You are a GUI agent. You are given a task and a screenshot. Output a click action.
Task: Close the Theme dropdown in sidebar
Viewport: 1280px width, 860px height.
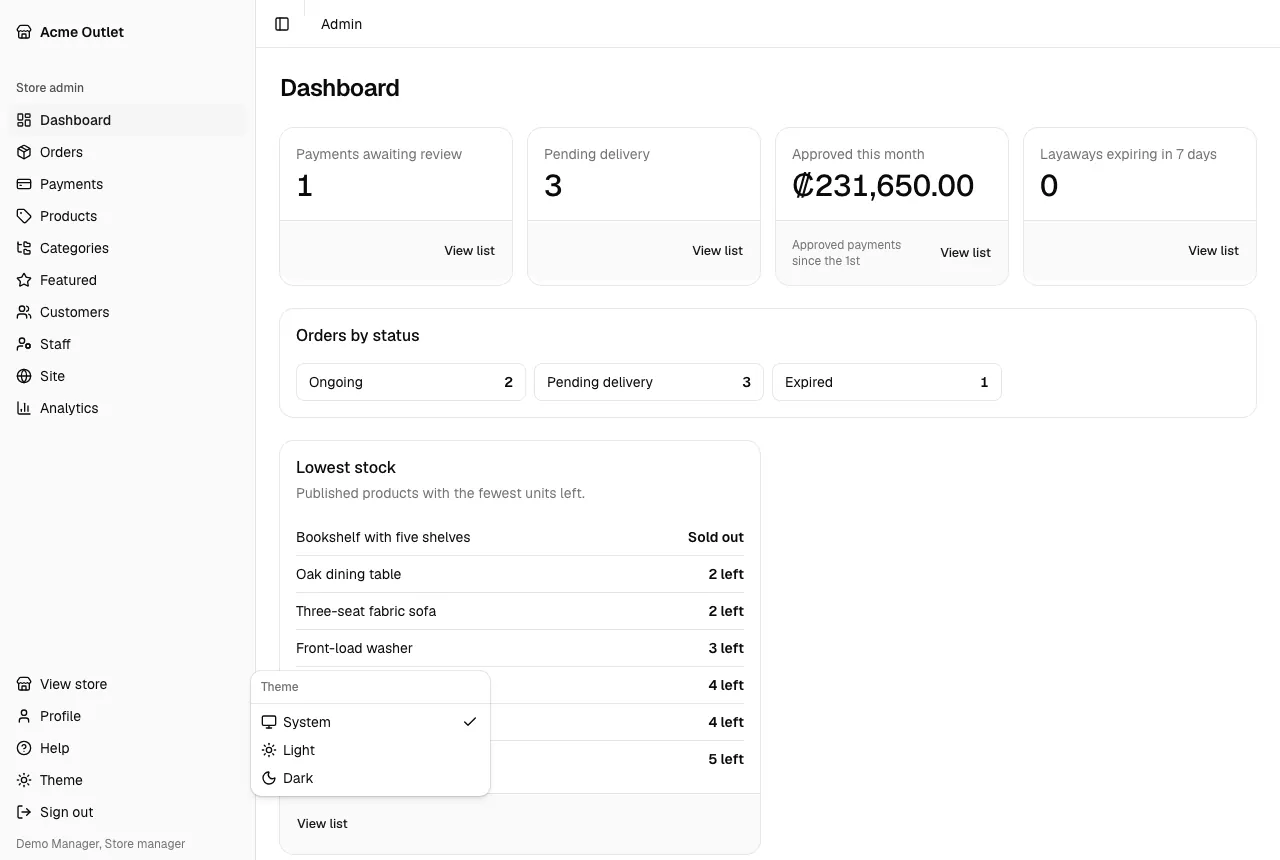(x=127, y=780)
